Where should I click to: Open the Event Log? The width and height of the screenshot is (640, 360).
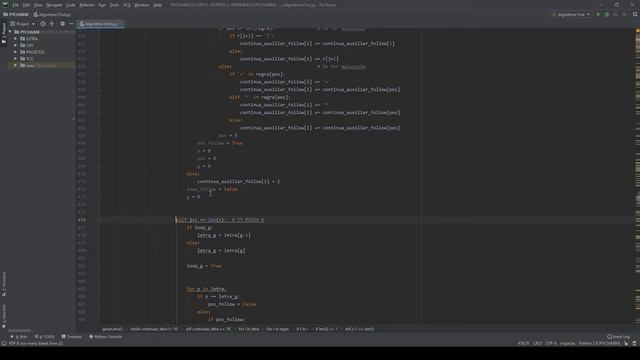(618, 337)
